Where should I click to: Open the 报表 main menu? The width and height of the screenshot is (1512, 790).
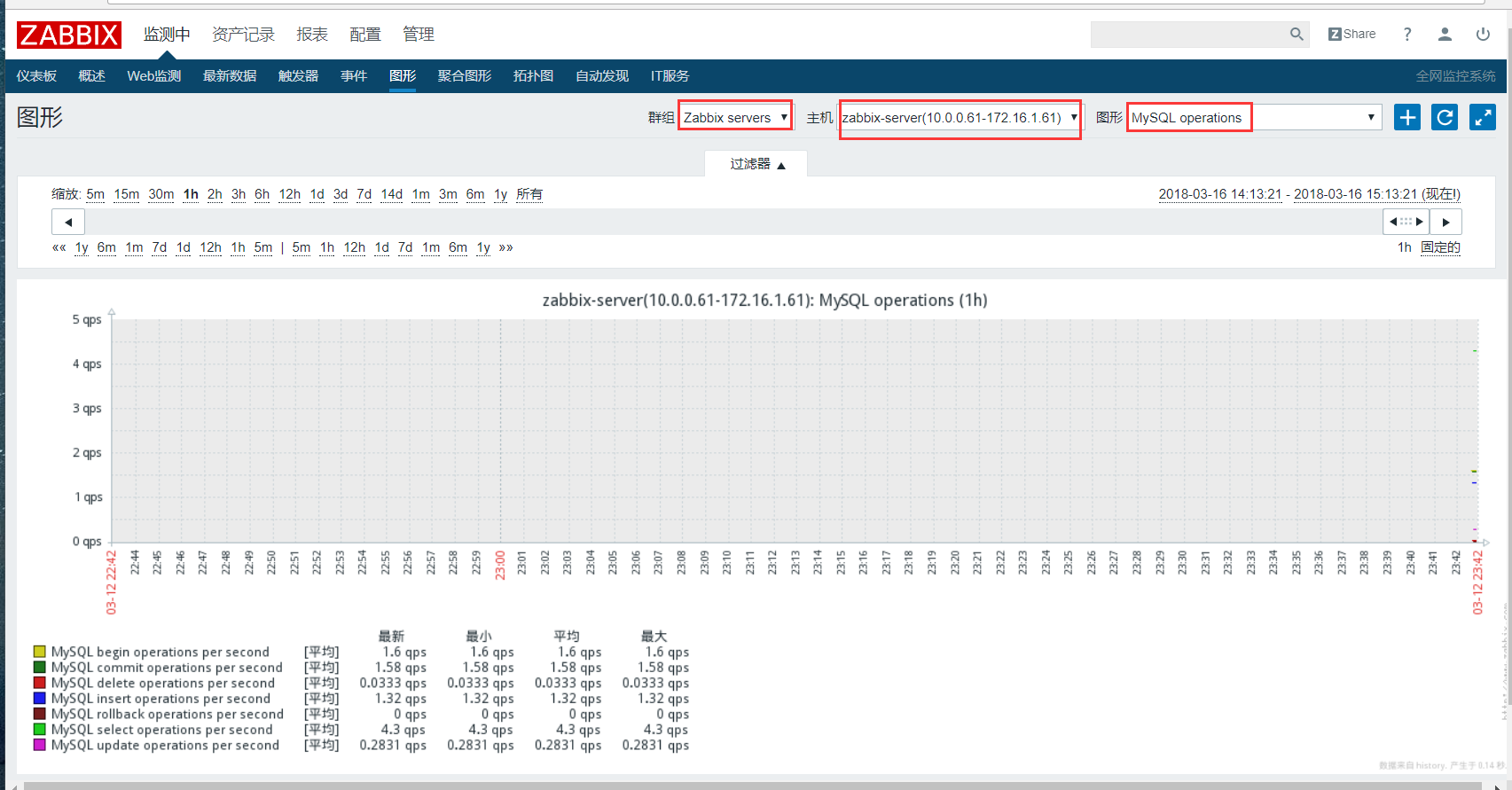tap(312, 35)
